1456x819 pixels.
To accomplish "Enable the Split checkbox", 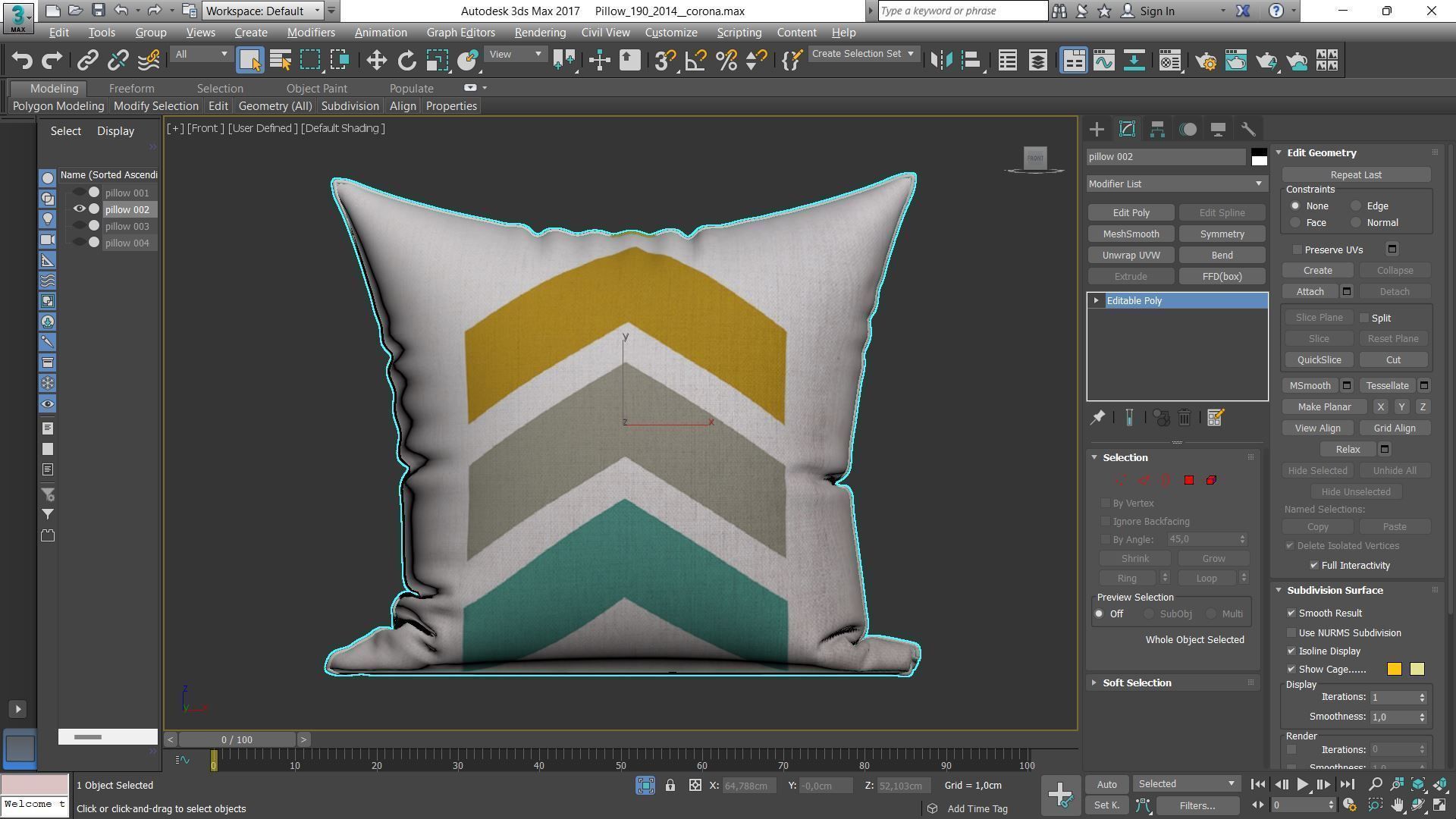I will click(1364, 318).
